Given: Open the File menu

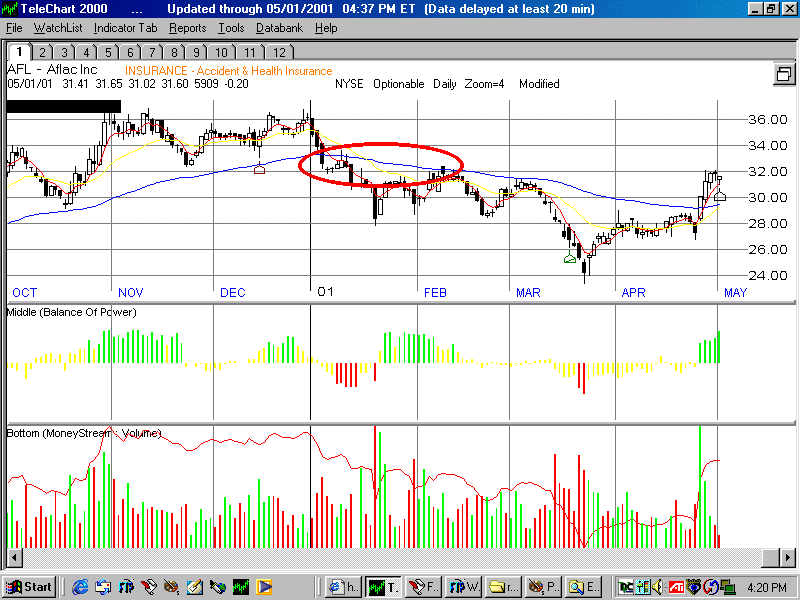Looking at the screenshot, I should (x=14, y=28).
